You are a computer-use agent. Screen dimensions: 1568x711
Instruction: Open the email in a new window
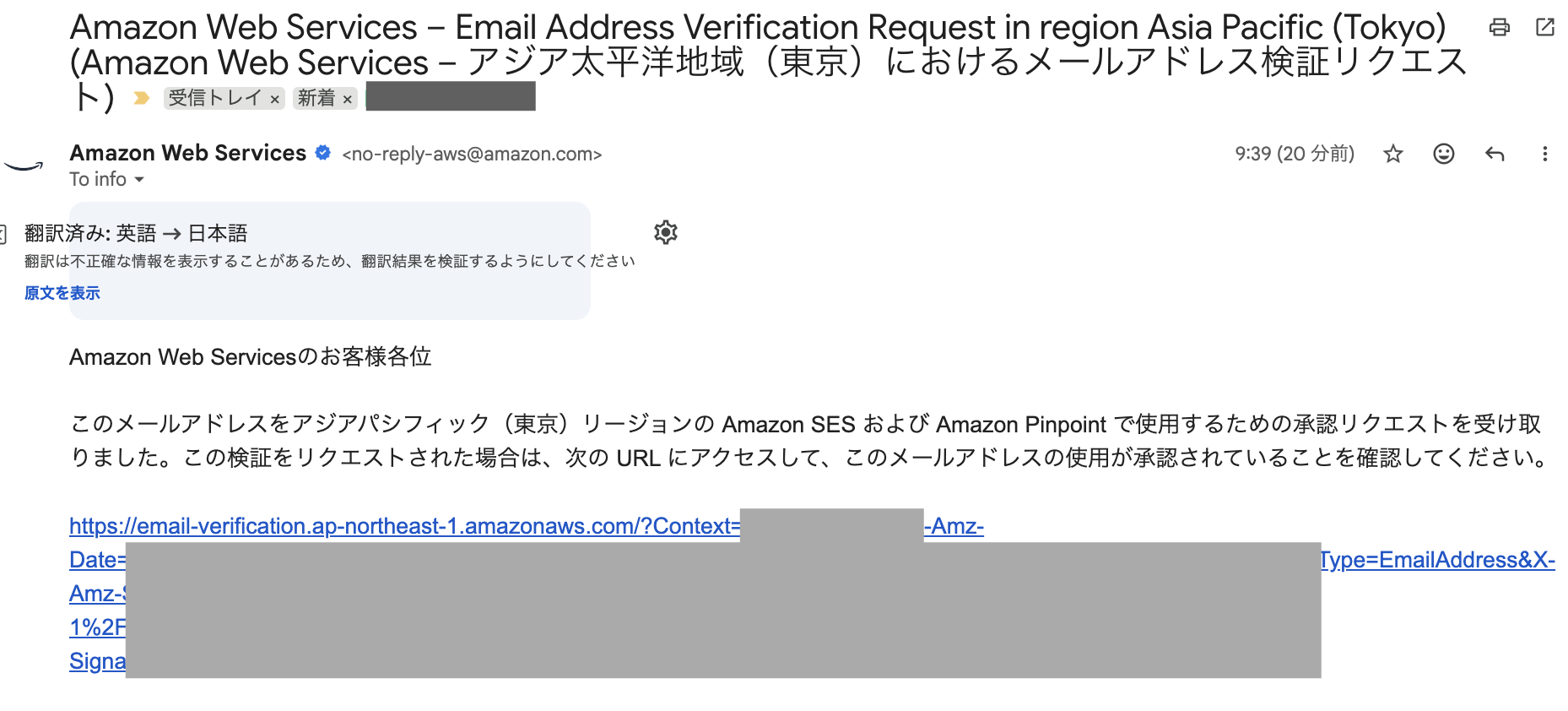(x=1545, y=28)
